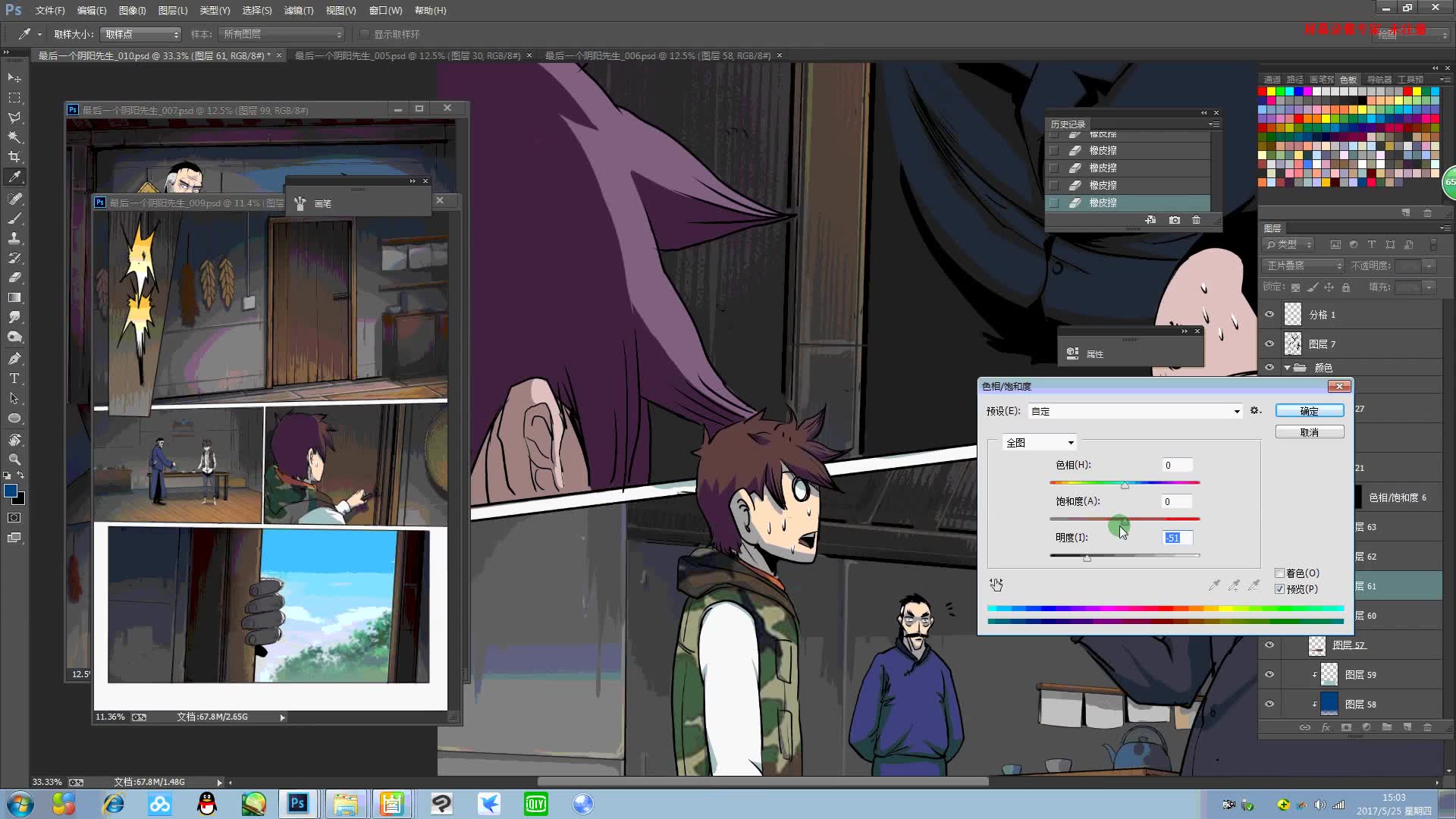Open the 样本 所有图层 dropdown
Image resolution: width=1456 pixels, height=819 pixels.
[x=281, y=34]
